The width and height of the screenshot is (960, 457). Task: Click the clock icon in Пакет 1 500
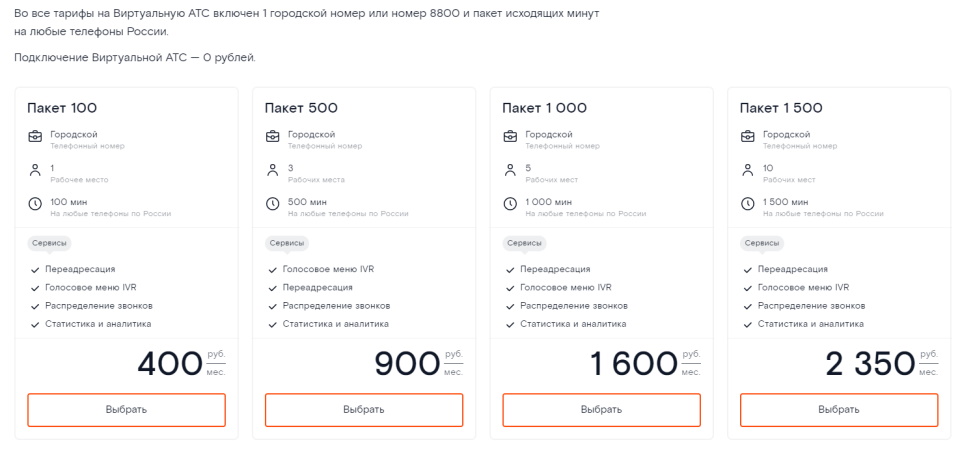pos(747,205)
